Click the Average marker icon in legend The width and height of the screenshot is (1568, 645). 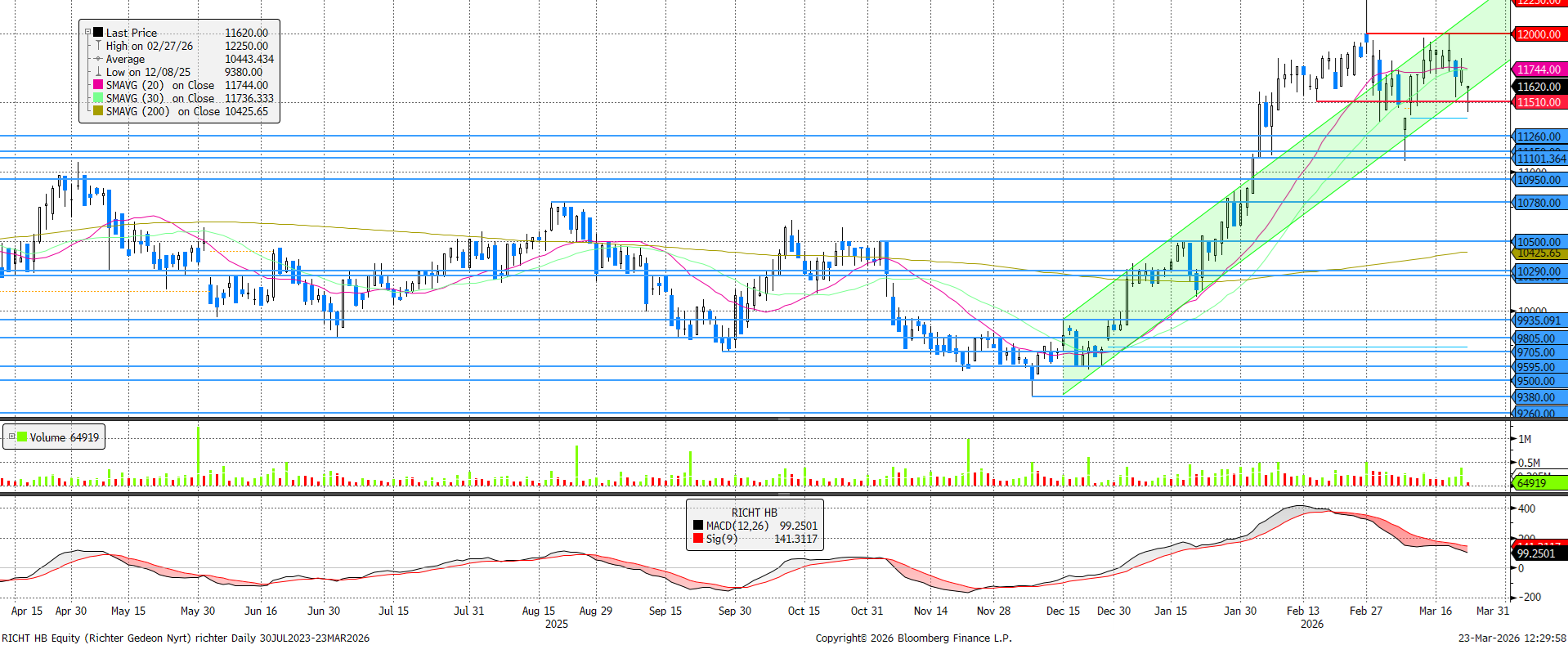[x=98, y=59]
